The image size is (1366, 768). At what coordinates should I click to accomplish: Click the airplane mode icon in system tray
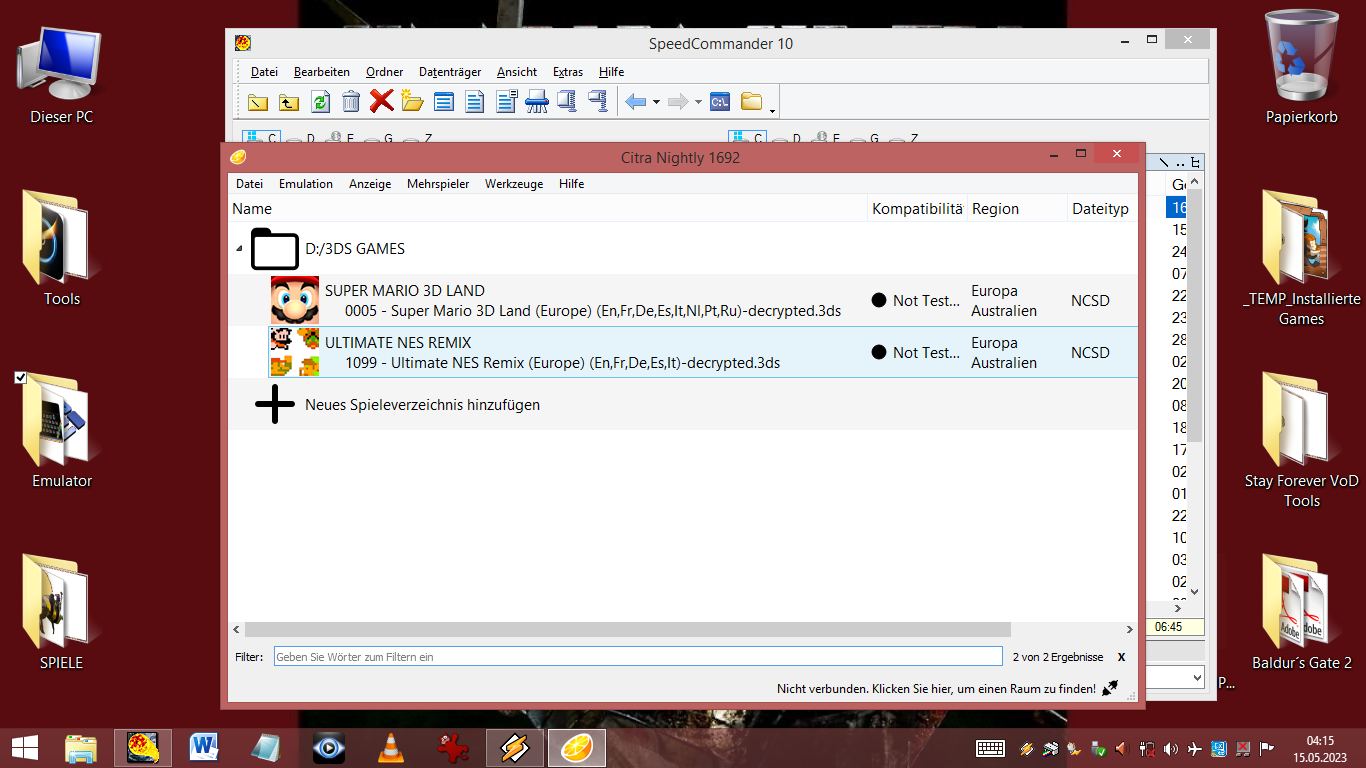click(x=1194, y=748)
